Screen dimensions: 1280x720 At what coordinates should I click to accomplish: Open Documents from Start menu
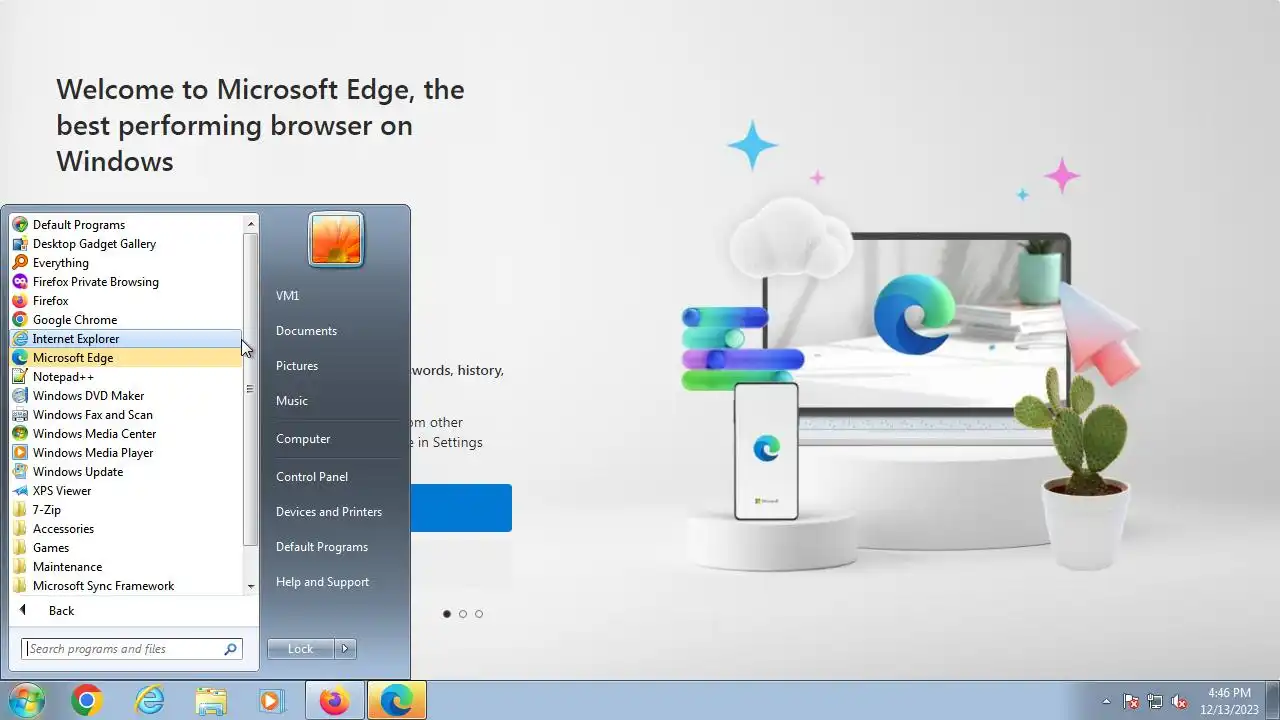[306, 331]
